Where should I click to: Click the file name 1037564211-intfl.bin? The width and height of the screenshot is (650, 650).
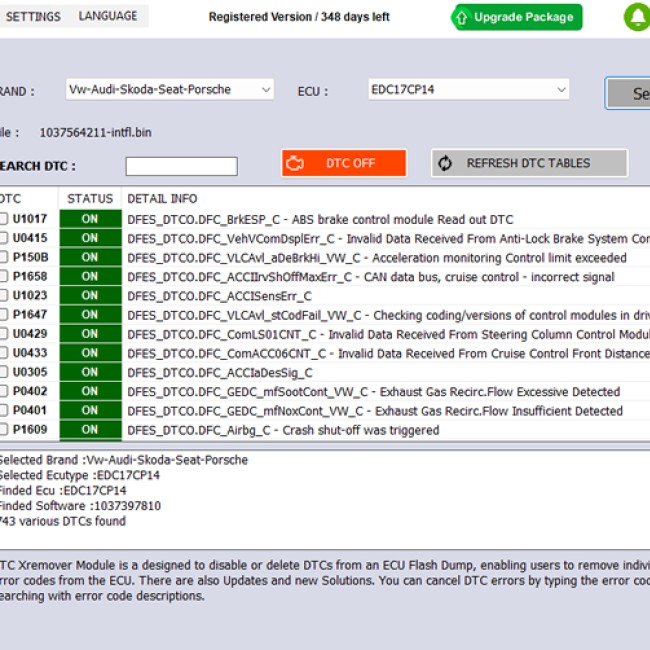[x=95, y=133]
